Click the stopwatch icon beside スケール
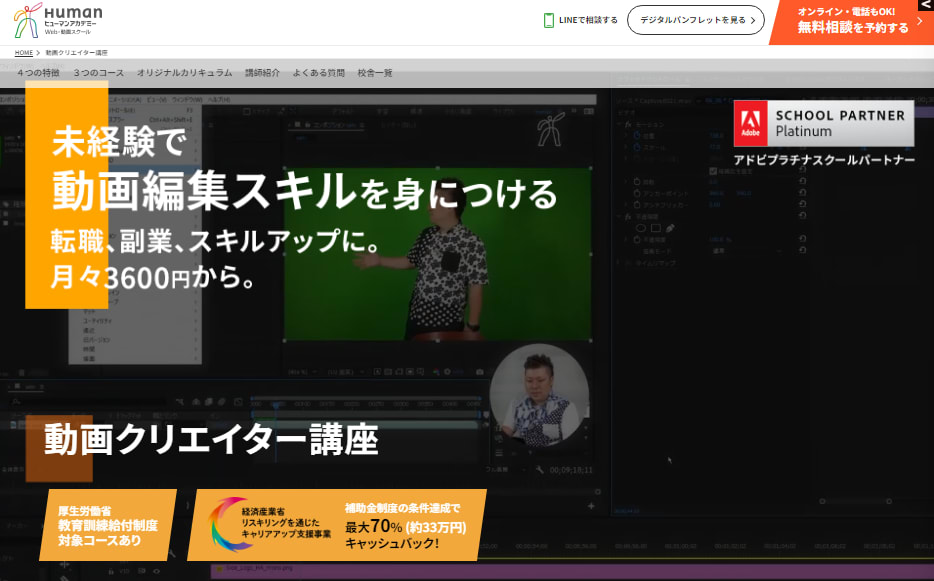The width and height of the screenshot is (934, 581). (636, 148)
